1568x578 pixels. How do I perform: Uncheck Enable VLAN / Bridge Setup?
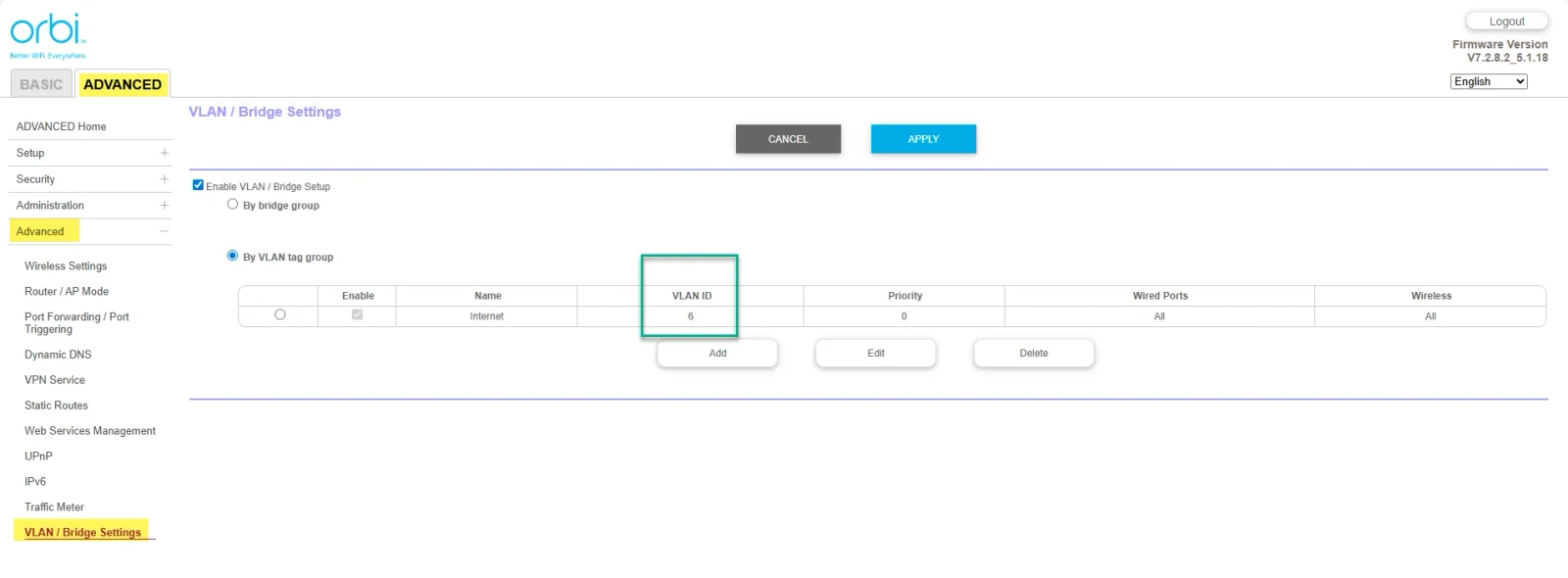pyautogui.click(x=198, y=185)
